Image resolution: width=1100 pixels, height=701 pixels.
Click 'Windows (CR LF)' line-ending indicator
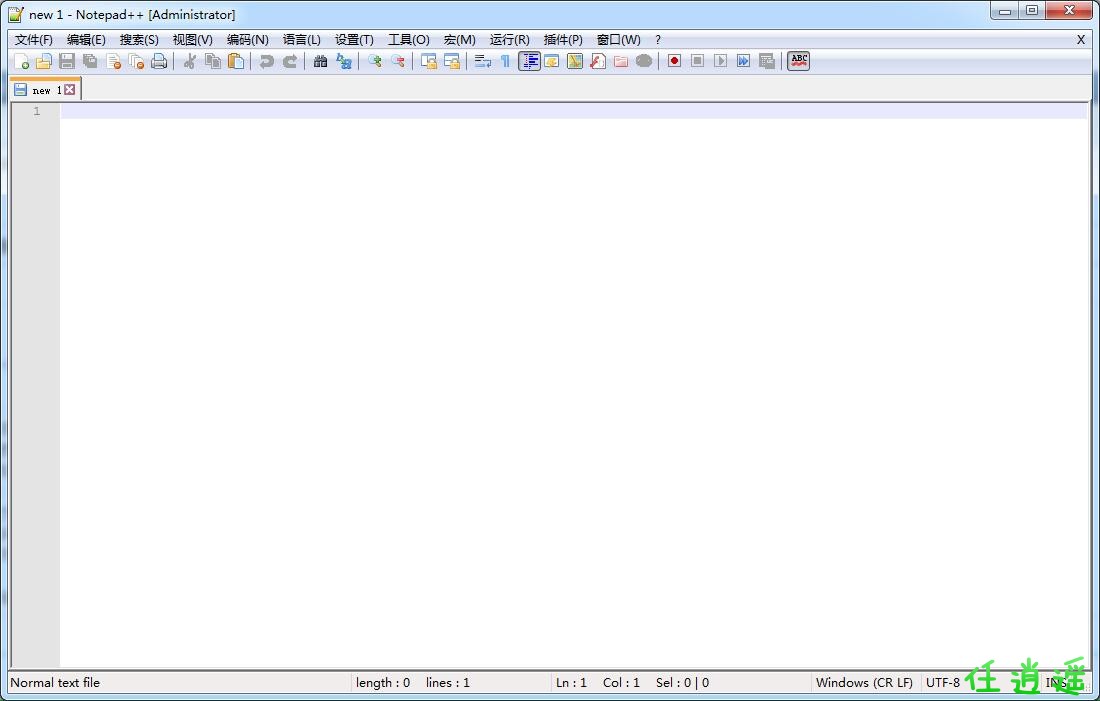pos(864,683)
